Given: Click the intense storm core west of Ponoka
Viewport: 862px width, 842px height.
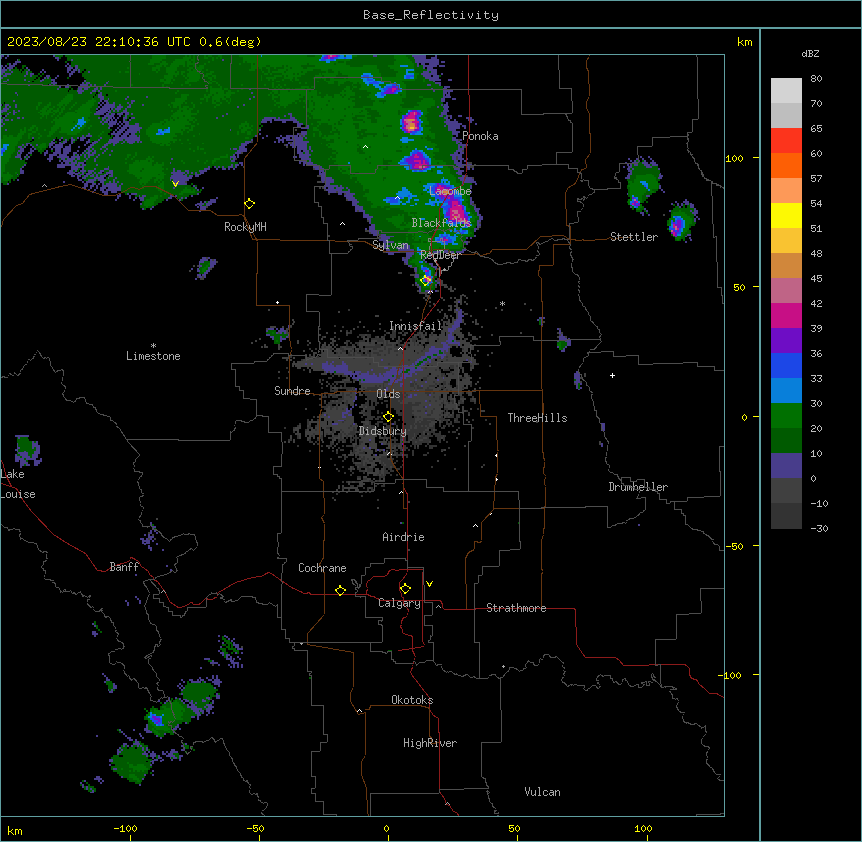Looking at the screenshot, I should [412, 122].
